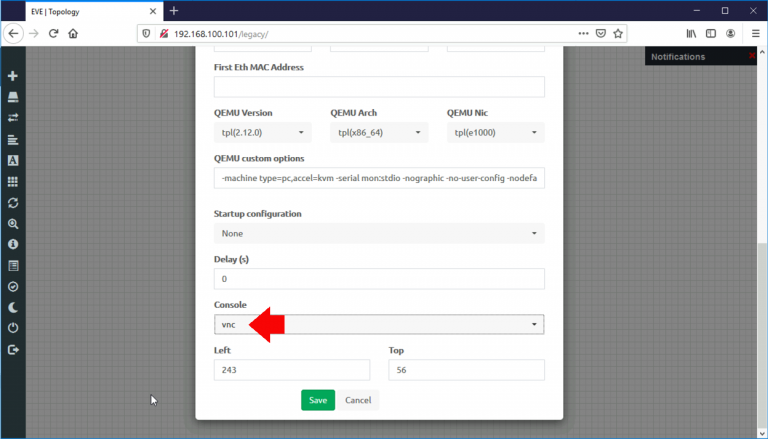Screen dimensions: 768x439
Task: Select the EVE | Topology tab
Action: (x=93, y=11)
